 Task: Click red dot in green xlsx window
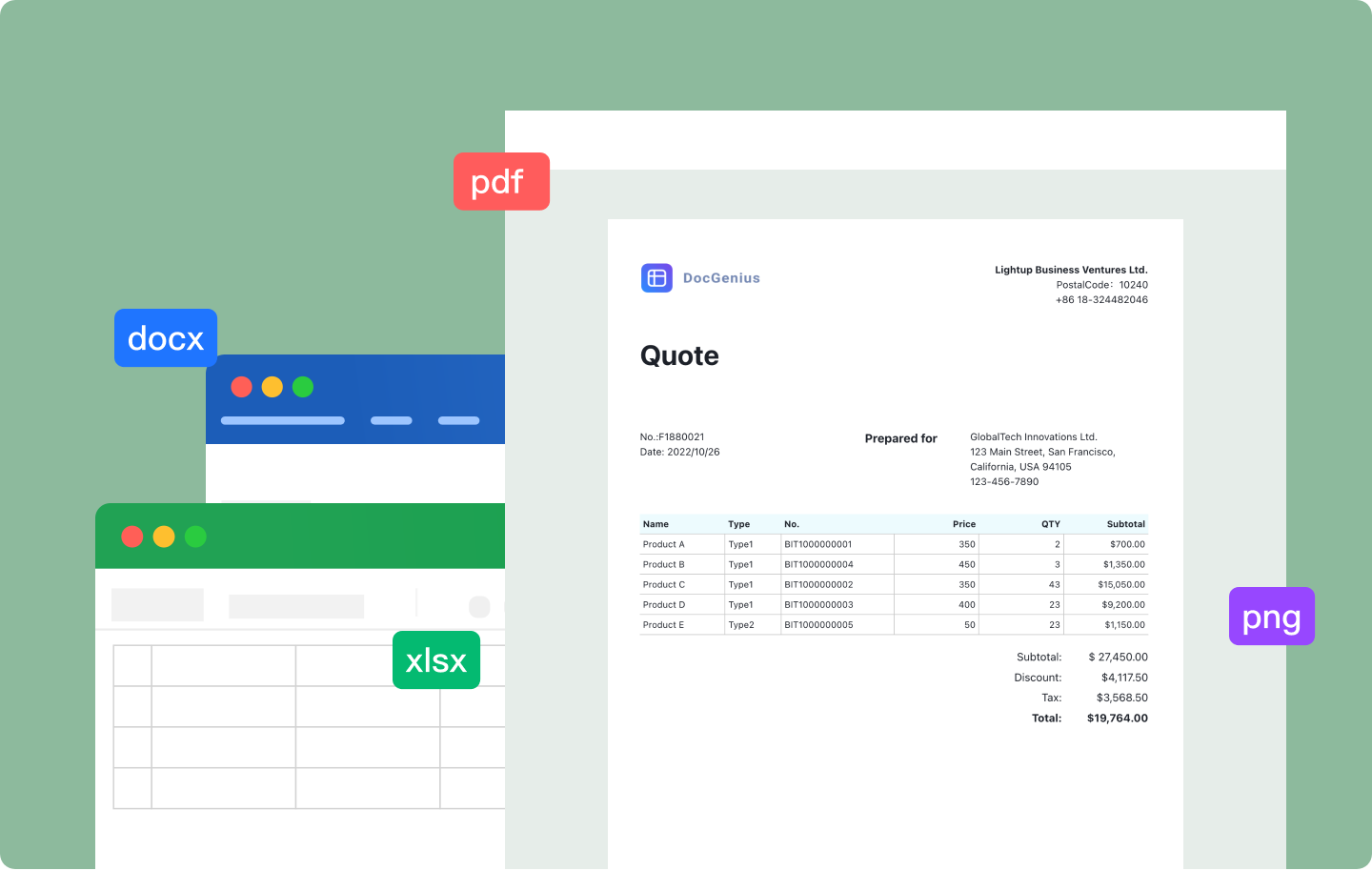pos(132,537)
